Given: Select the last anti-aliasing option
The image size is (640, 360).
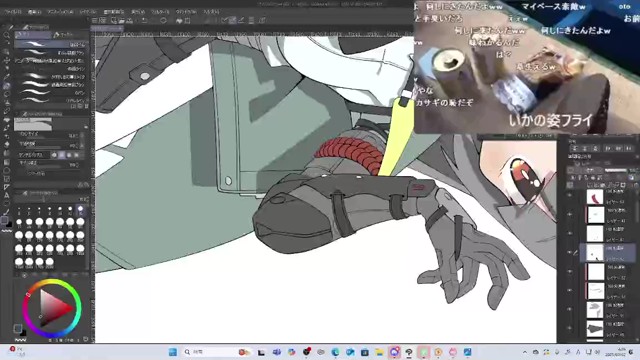Looking at the screenshot, I should (76, 155).
